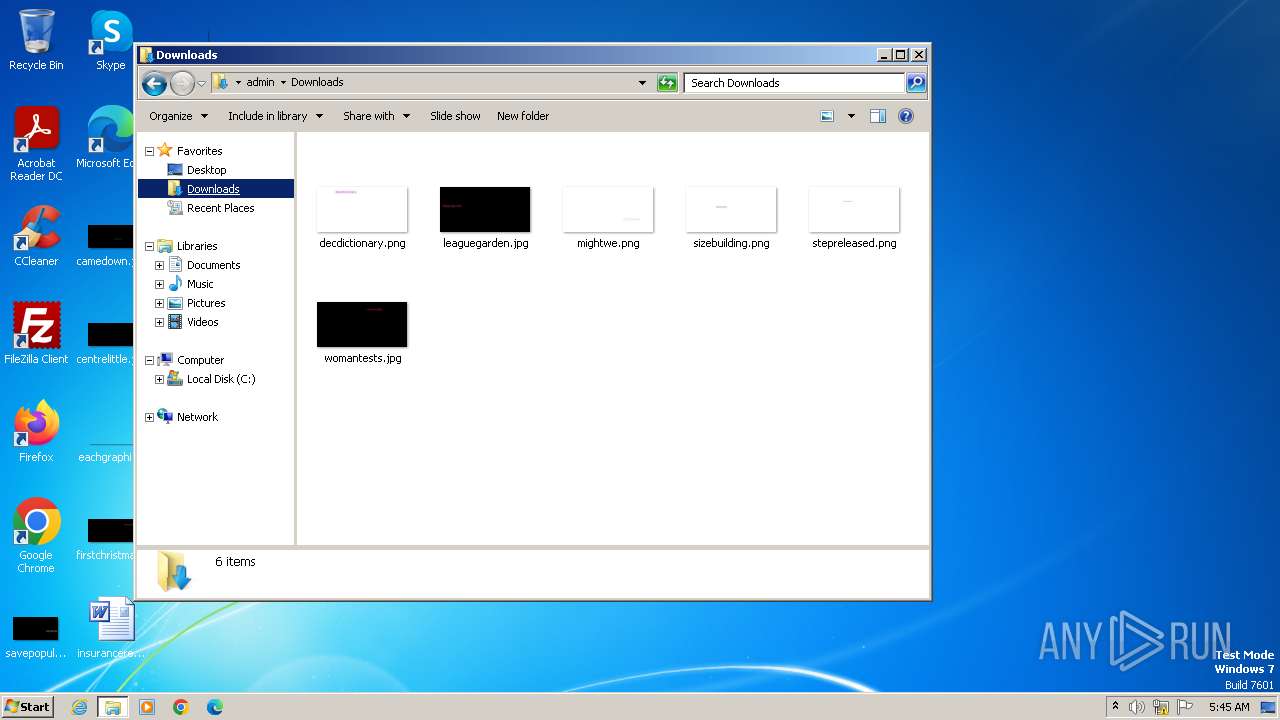Select Recycle Bin desktop icon
Image resolution: width=1280 pixels, height=720 pixels.
coord(36,40)
